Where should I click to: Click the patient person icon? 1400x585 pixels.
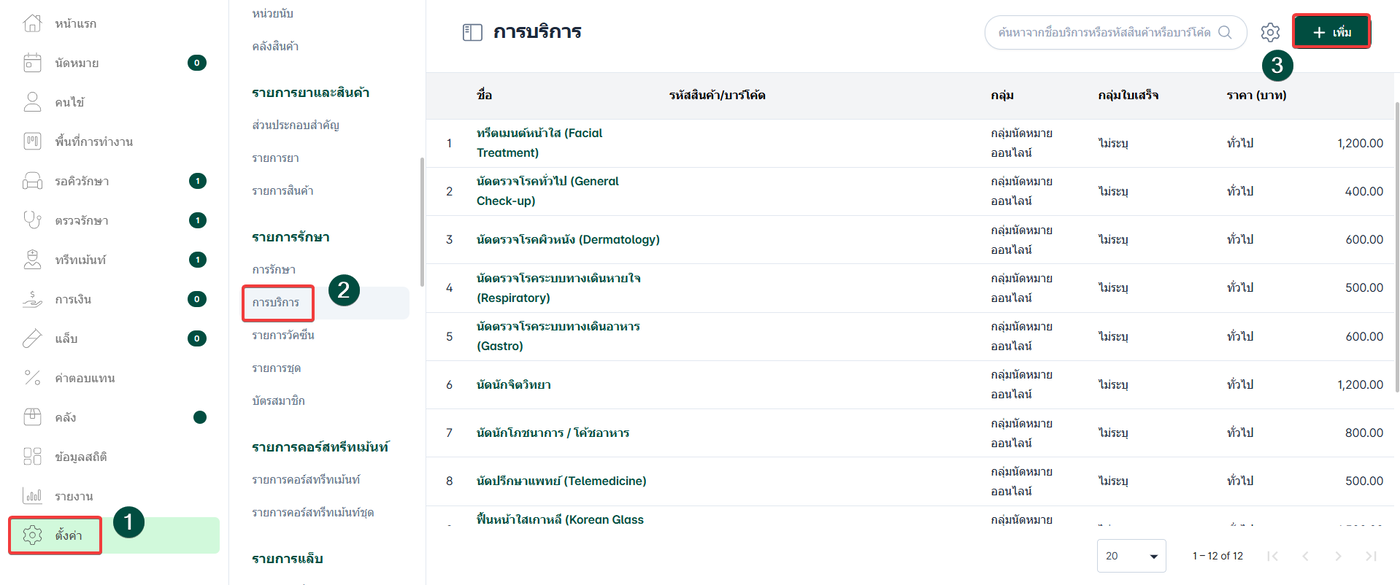point(32,102)
